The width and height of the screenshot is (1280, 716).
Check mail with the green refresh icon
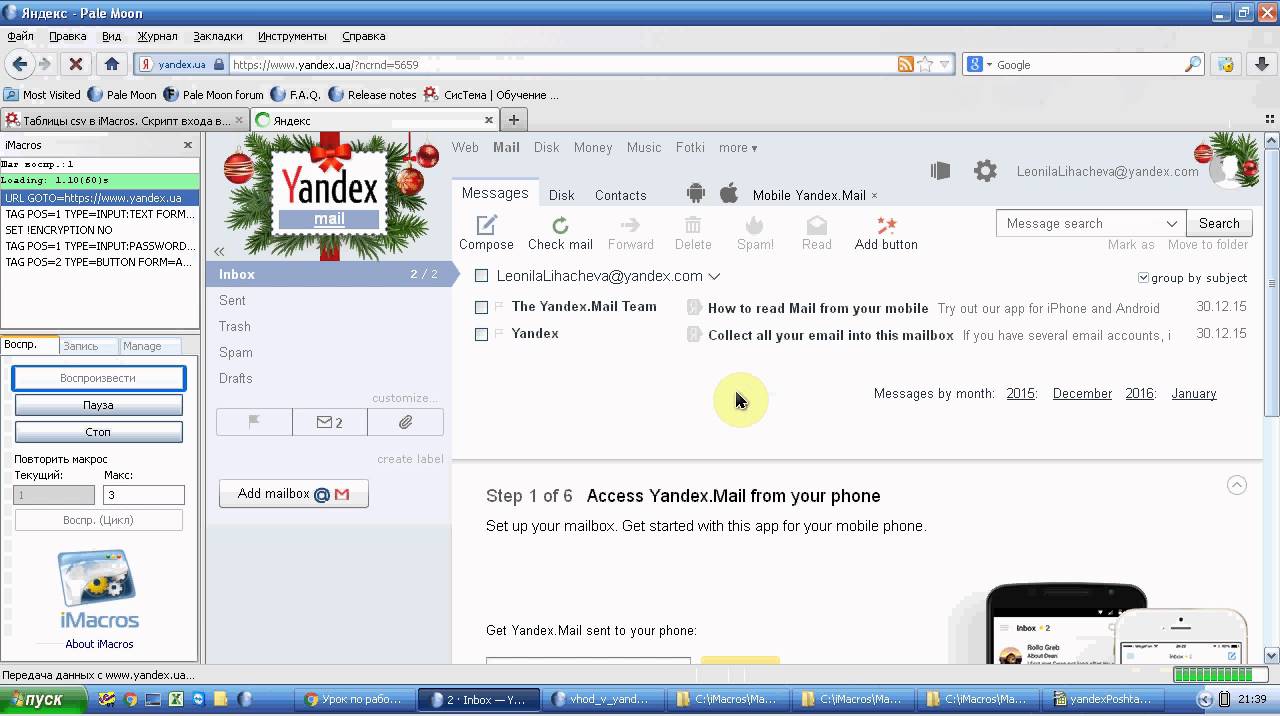tap(560, 233)
